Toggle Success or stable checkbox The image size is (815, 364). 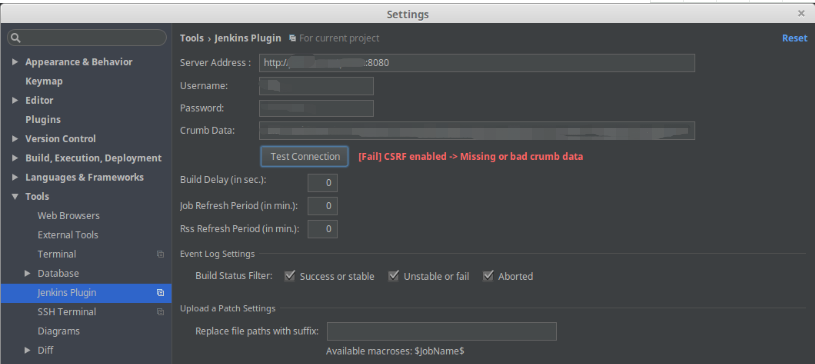pyautogui.click(x=290, y=276)
